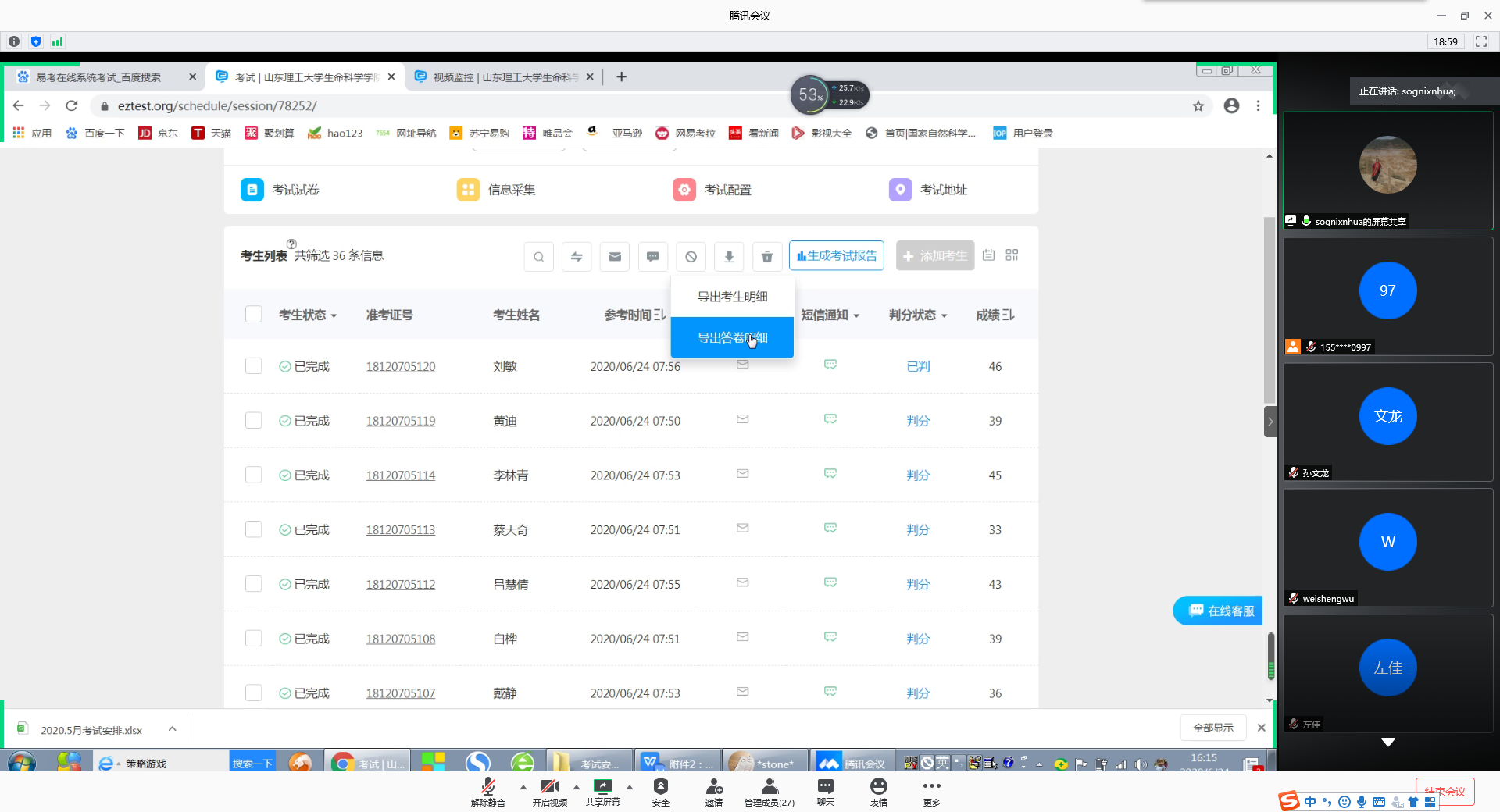The height and width of the screenshot is (812, 1500).
Task: Open the 聊天 chat icon in meeting bar
Action: tap(825, 790)
